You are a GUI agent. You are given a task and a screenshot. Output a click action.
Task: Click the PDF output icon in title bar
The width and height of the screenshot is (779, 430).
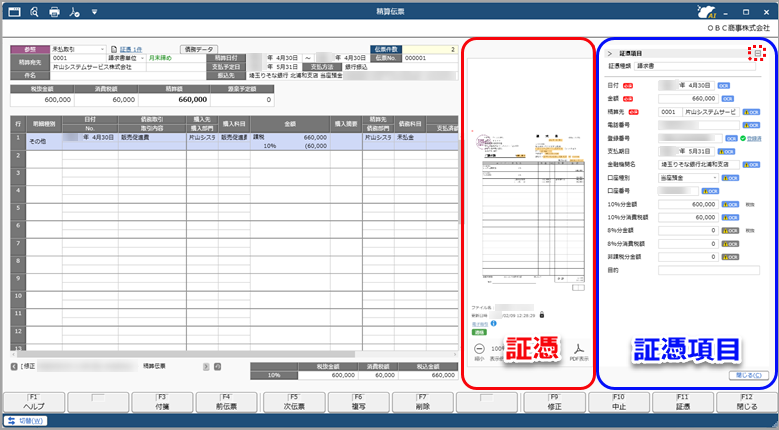[x=75, y=12]
